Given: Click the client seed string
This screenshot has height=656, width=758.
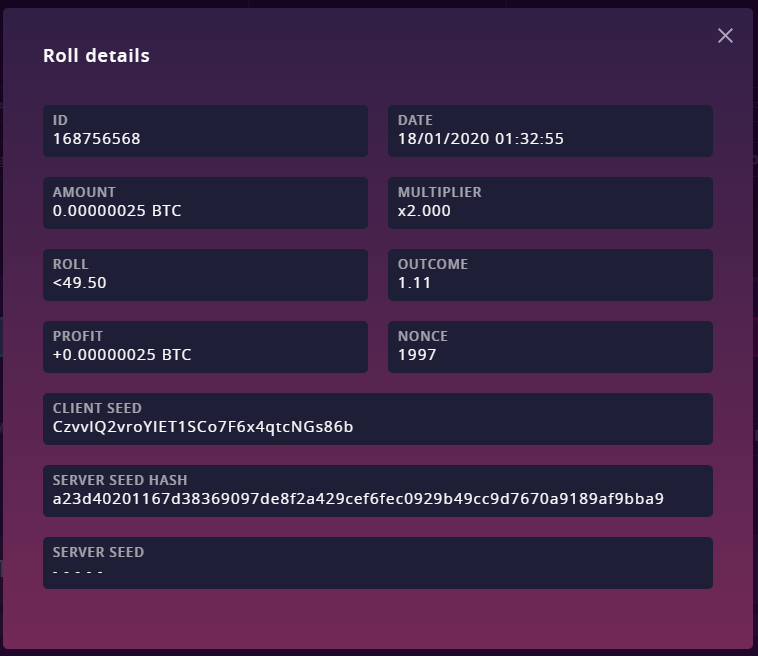Looking at the screenshot, I should 203,427.
